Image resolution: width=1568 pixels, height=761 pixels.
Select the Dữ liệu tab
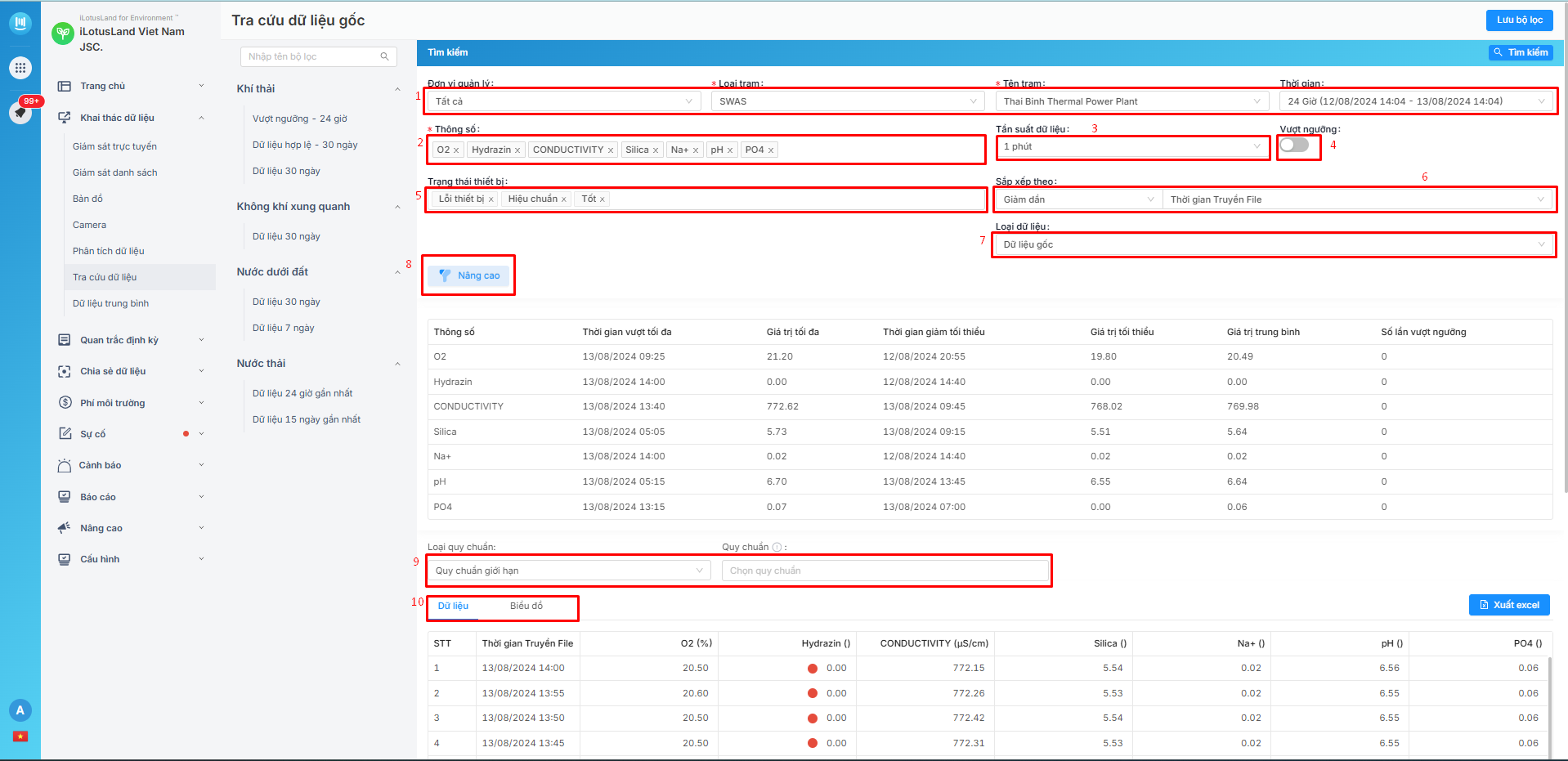[x=453, y=606]
